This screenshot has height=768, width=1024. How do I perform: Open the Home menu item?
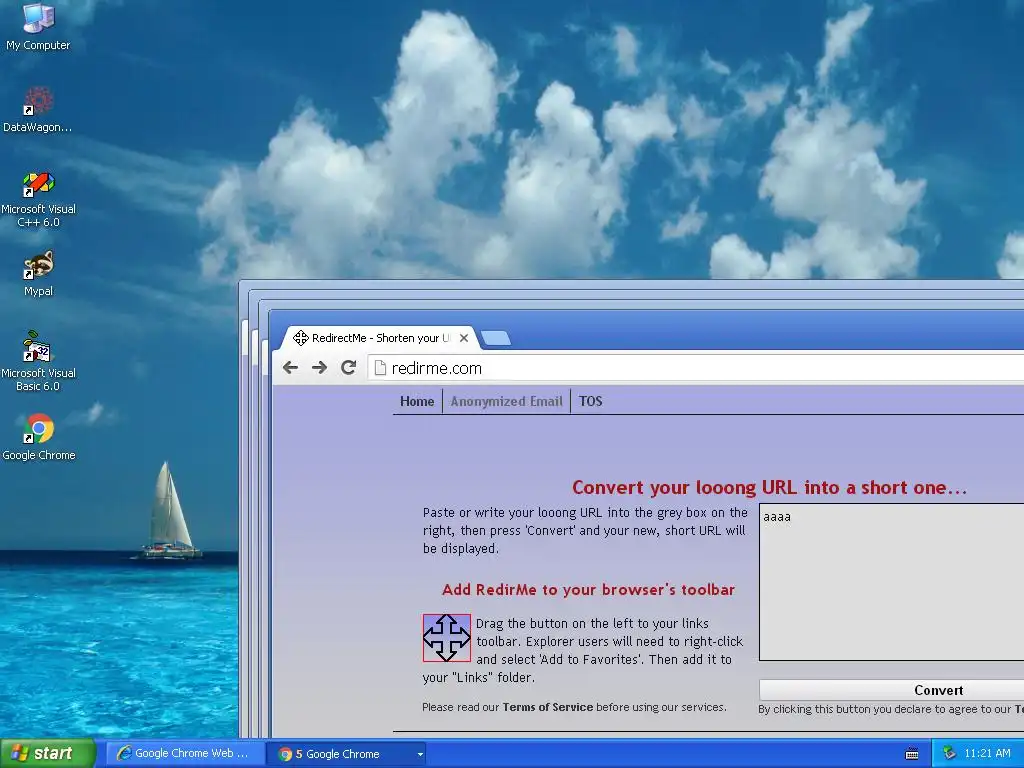[417, 401]
